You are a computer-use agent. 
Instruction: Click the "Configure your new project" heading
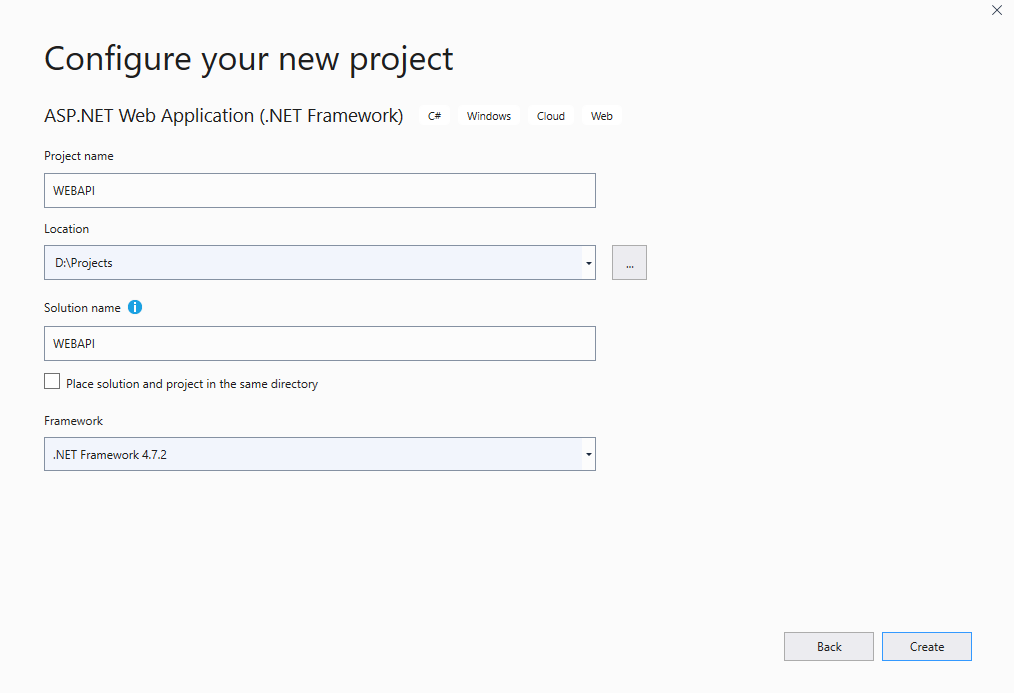(x=248, y=58)
